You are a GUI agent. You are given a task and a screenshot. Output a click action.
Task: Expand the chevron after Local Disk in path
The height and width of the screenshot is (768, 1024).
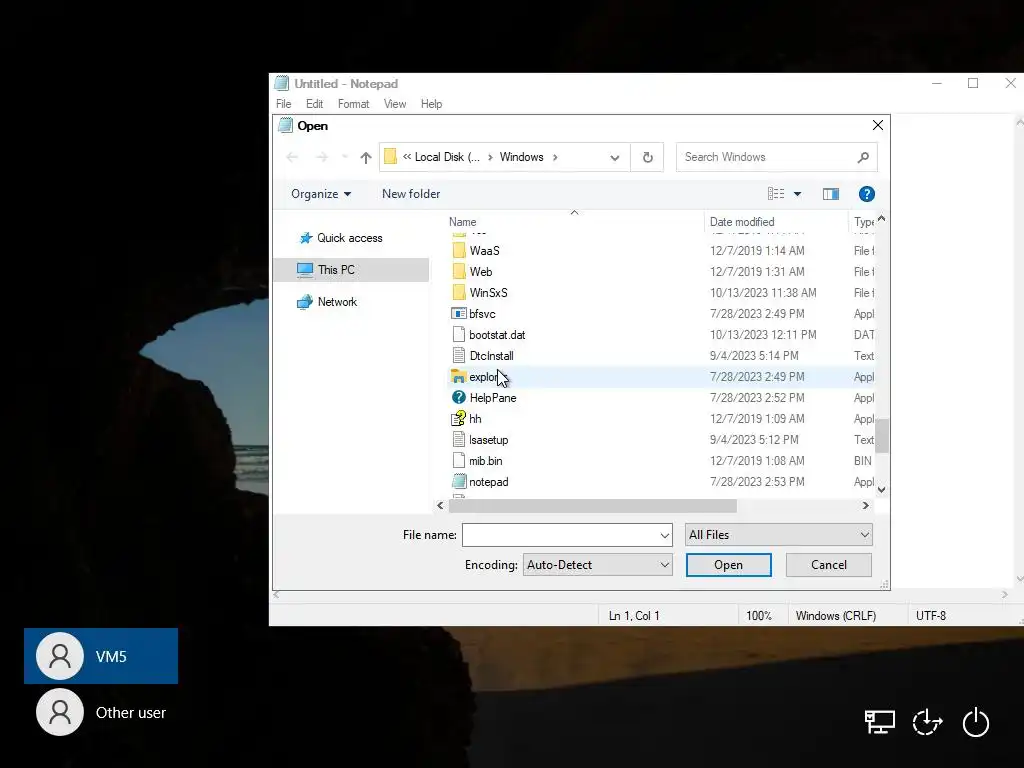click(490, 157)
